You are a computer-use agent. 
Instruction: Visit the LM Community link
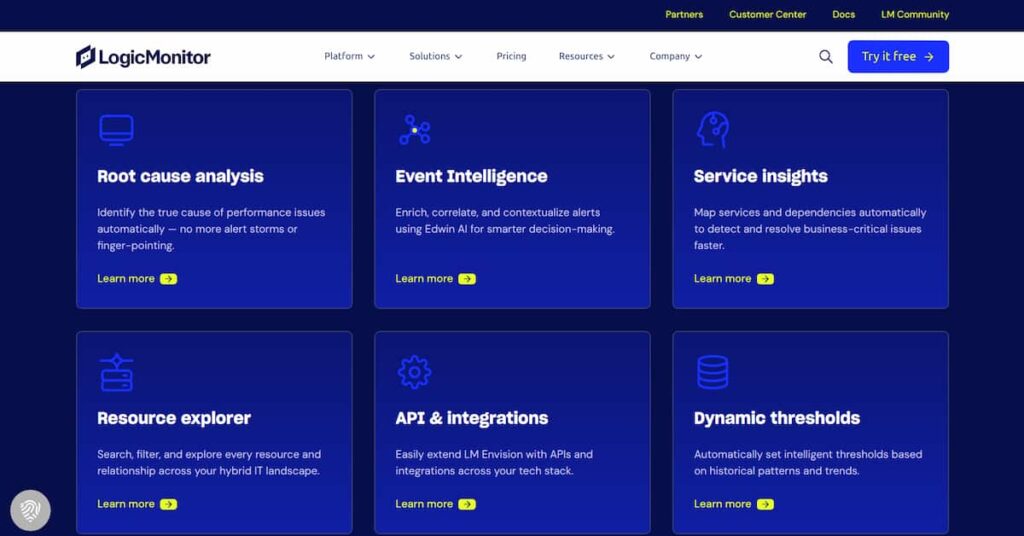pyautogui.click(x=915, y=14)
